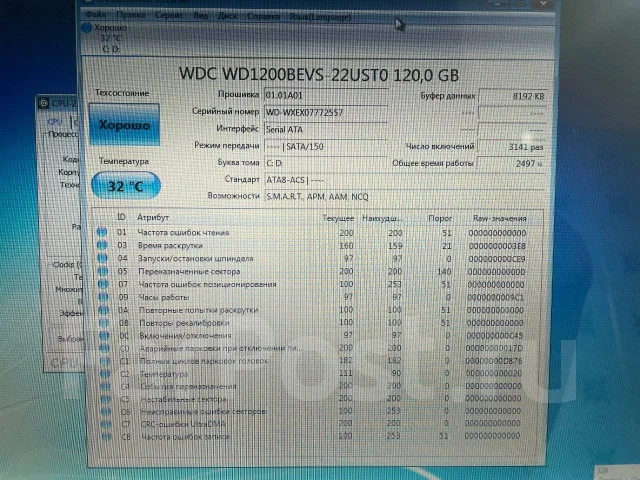Viewport: 640px width, 480px height.
Task: Click raw value 0000000009C1
Action: pos(495,298)
